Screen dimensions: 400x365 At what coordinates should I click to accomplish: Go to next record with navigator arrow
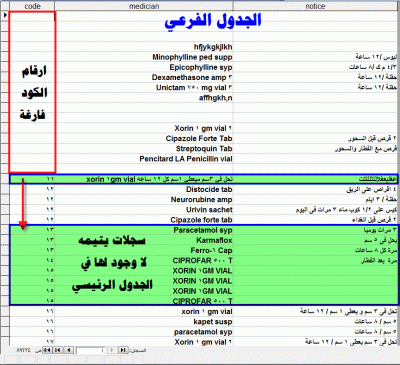(x=69, y=350)
